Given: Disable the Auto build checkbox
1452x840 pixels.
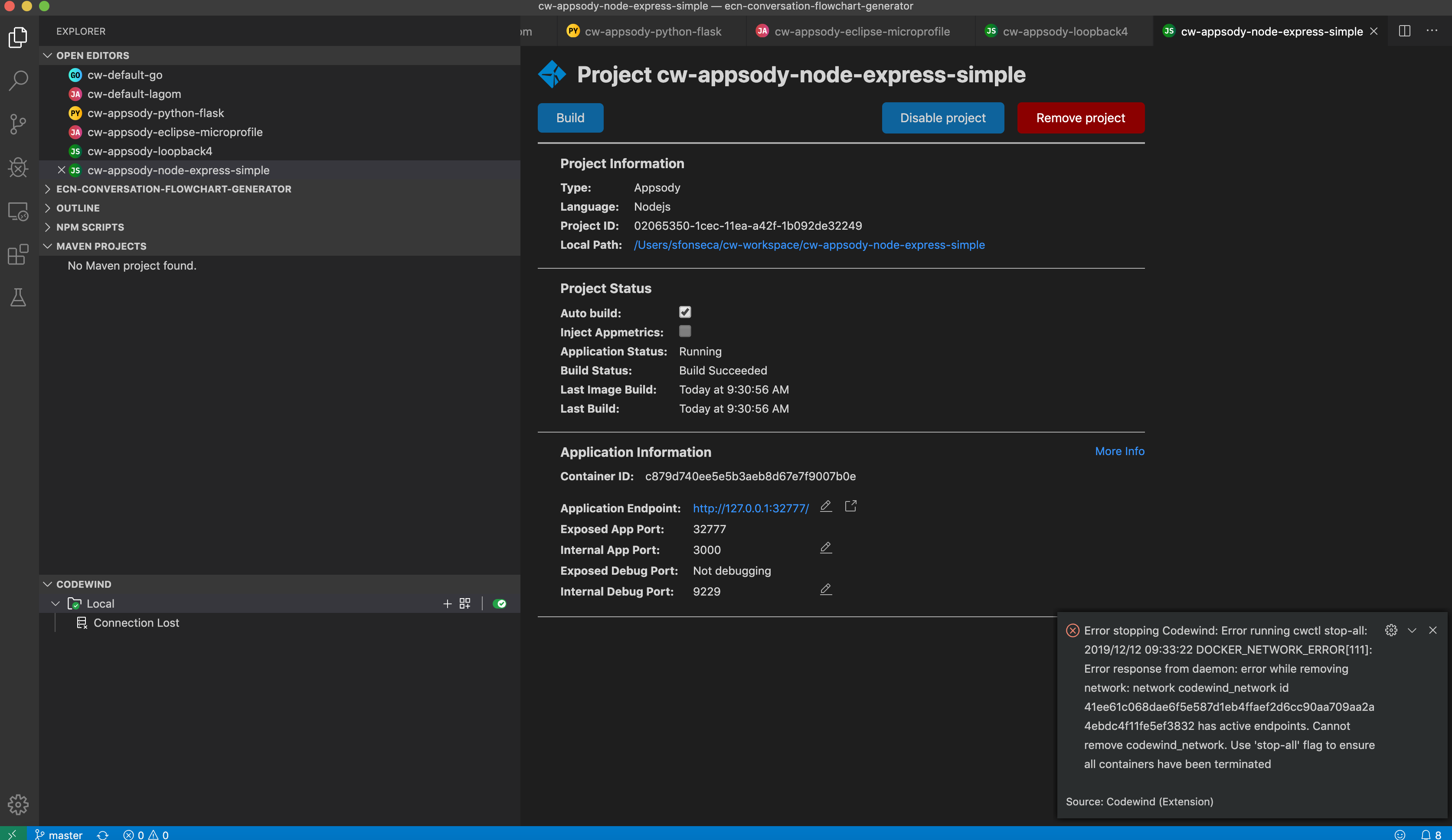Looking at the screenshot, I should point(685,312).
